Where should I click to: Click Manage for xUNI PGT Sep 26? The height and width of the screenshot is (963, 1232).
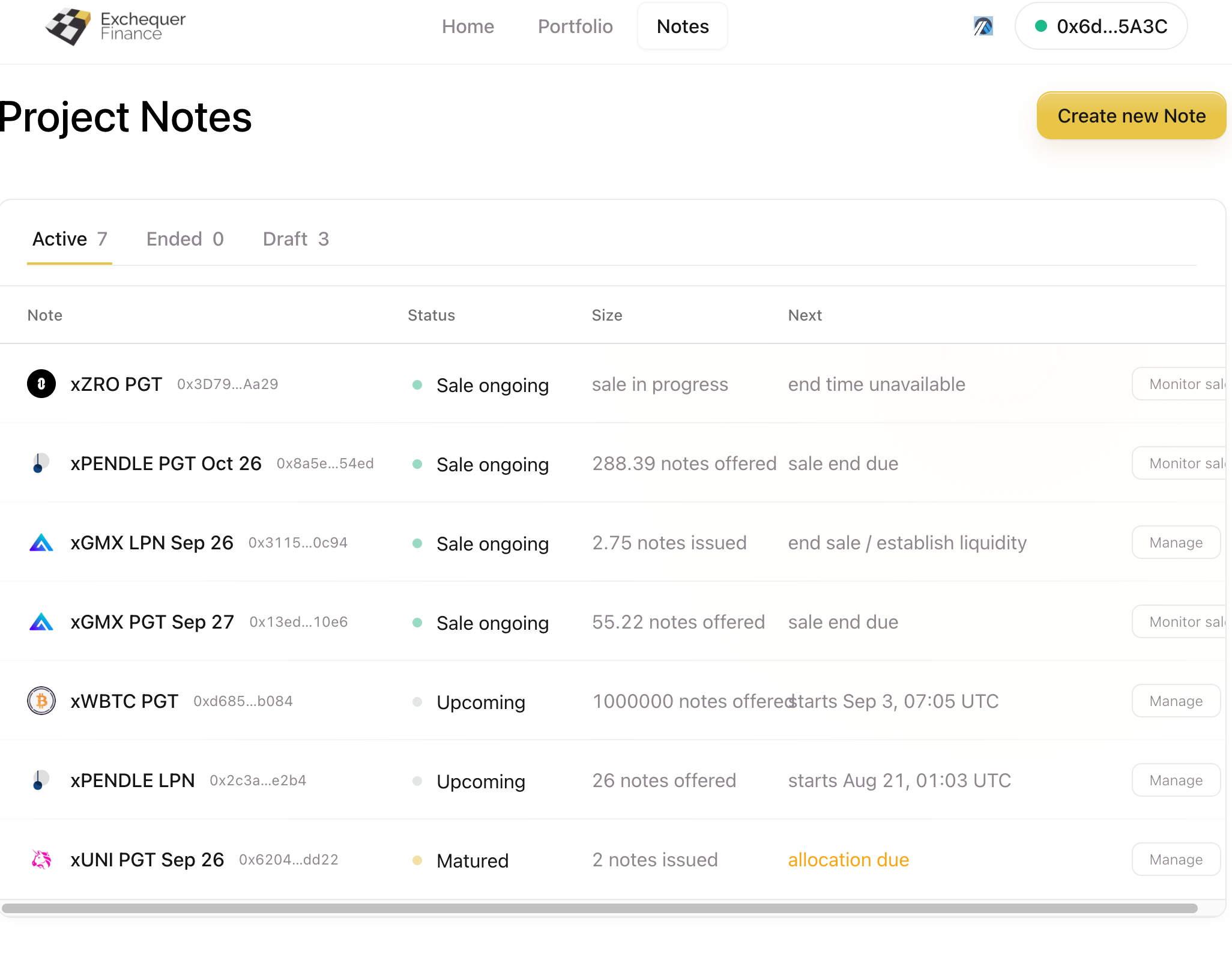tap(1176, 860)
